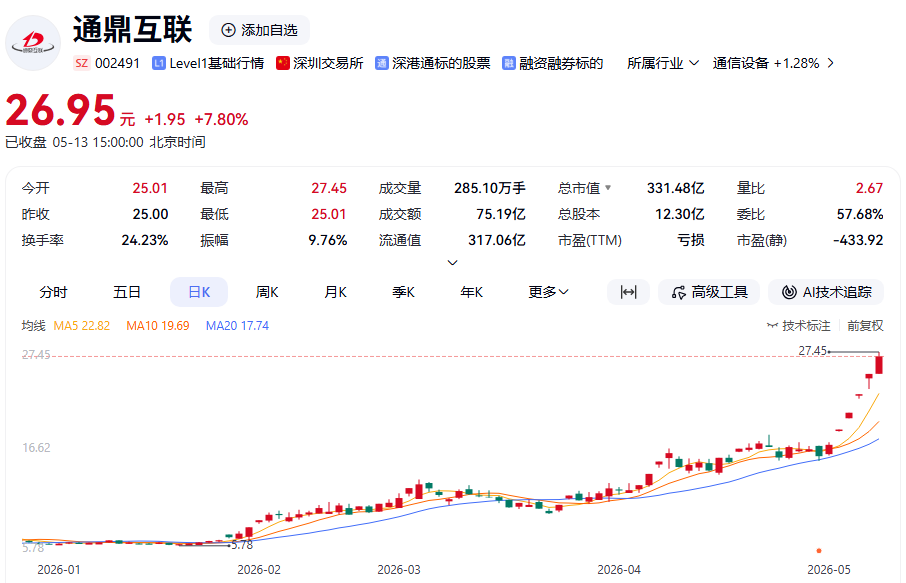Click 振幅 value 9.76%
This screenshot has width=906, height=583.
pos(328,240)
